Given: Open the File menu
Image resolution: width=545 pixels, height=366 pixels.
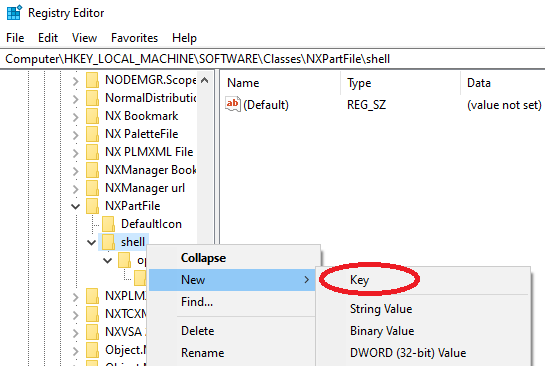Looking at the screenshot, I should 15,38.
